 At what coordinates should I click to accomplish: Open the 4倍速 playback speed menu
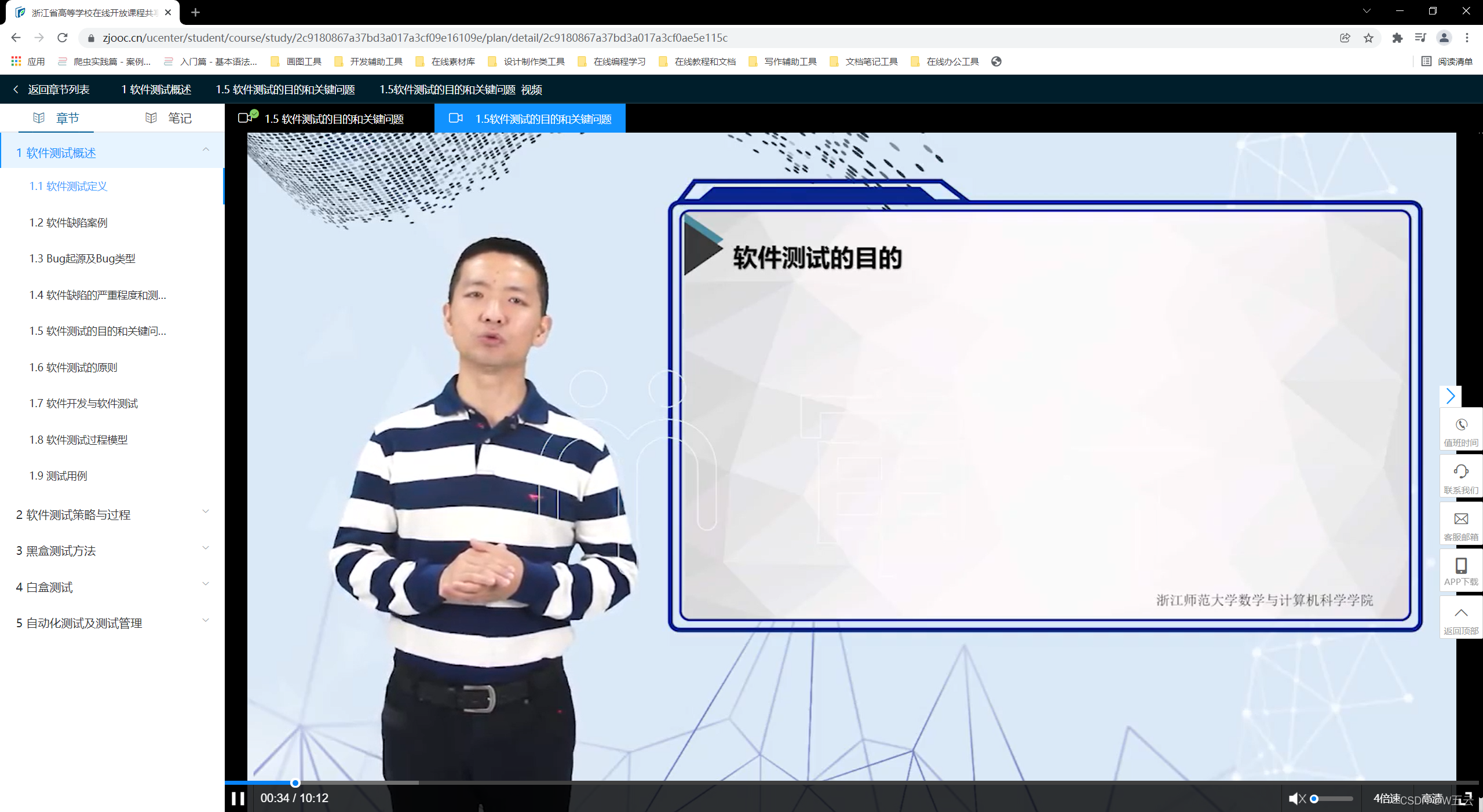tap(1386, 799)
